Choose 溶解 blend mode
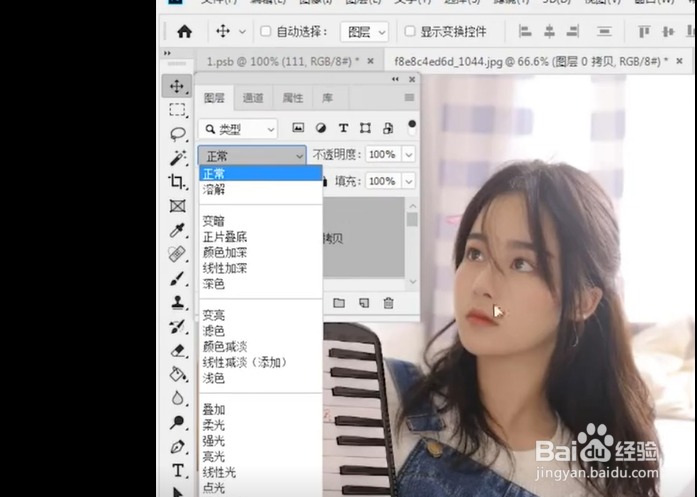 click(x=261, y=189)
